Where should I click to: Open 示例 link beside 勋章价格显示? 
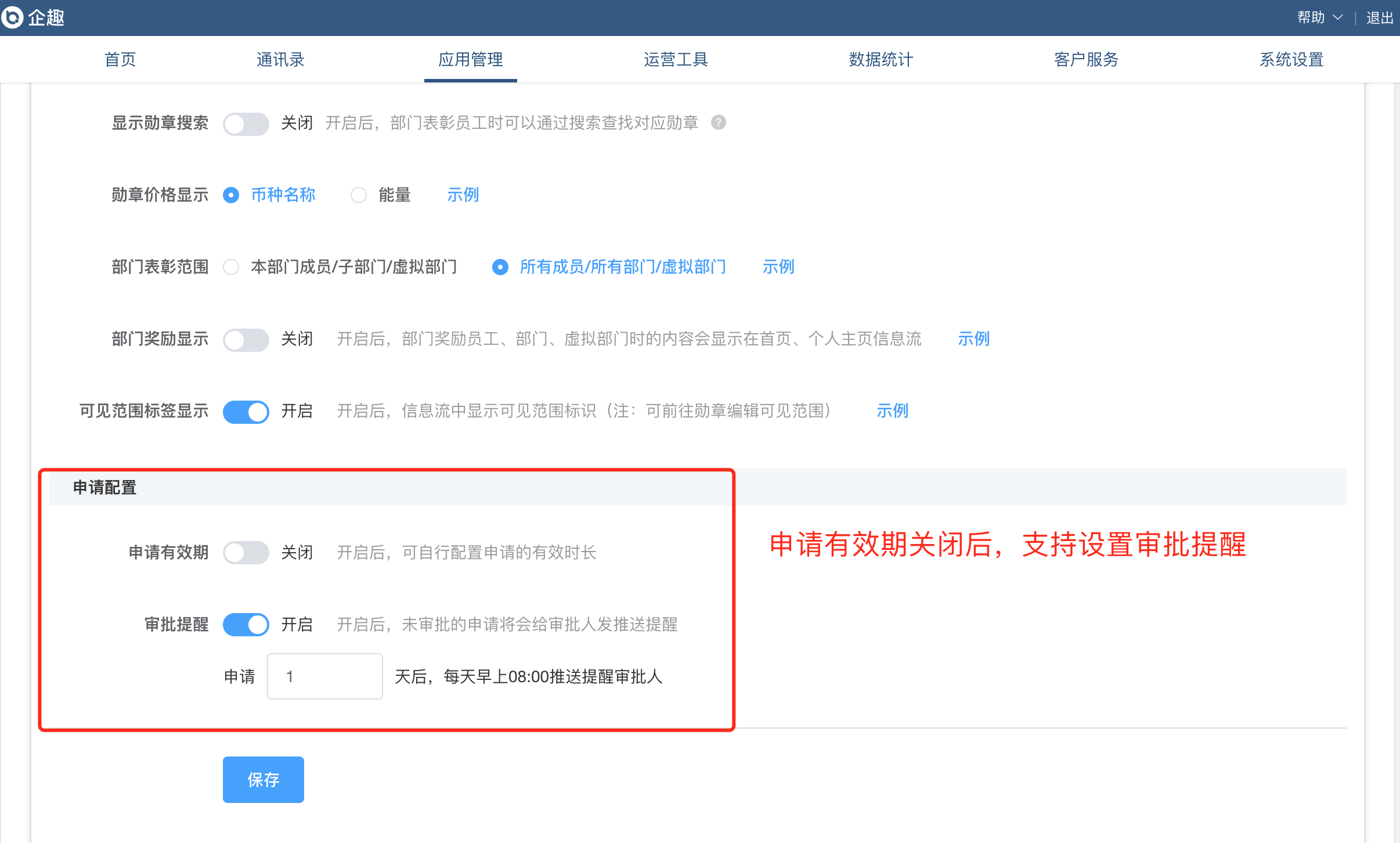coord(463,195)
